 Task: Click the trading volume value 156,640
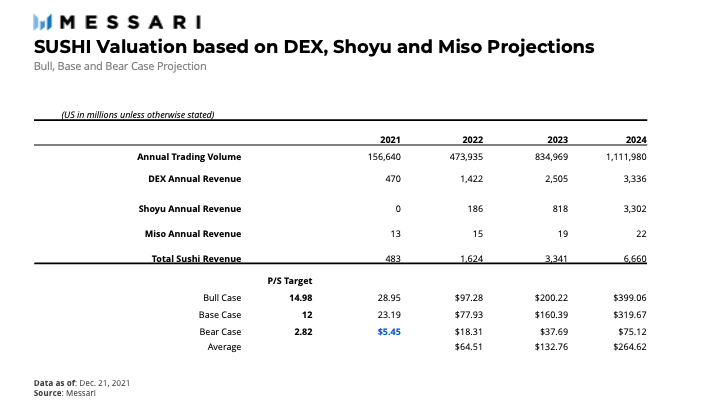(x=384, y=157)
